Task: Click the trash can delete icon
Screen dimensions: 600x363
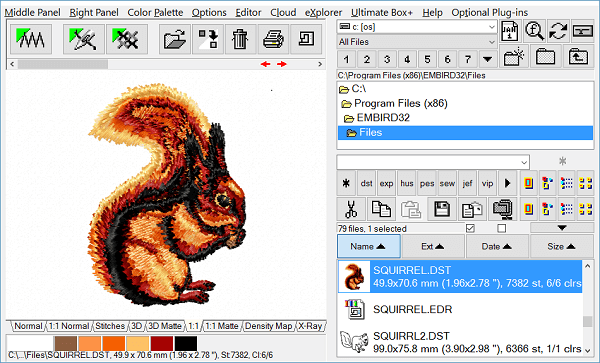Action: point(240,39)
